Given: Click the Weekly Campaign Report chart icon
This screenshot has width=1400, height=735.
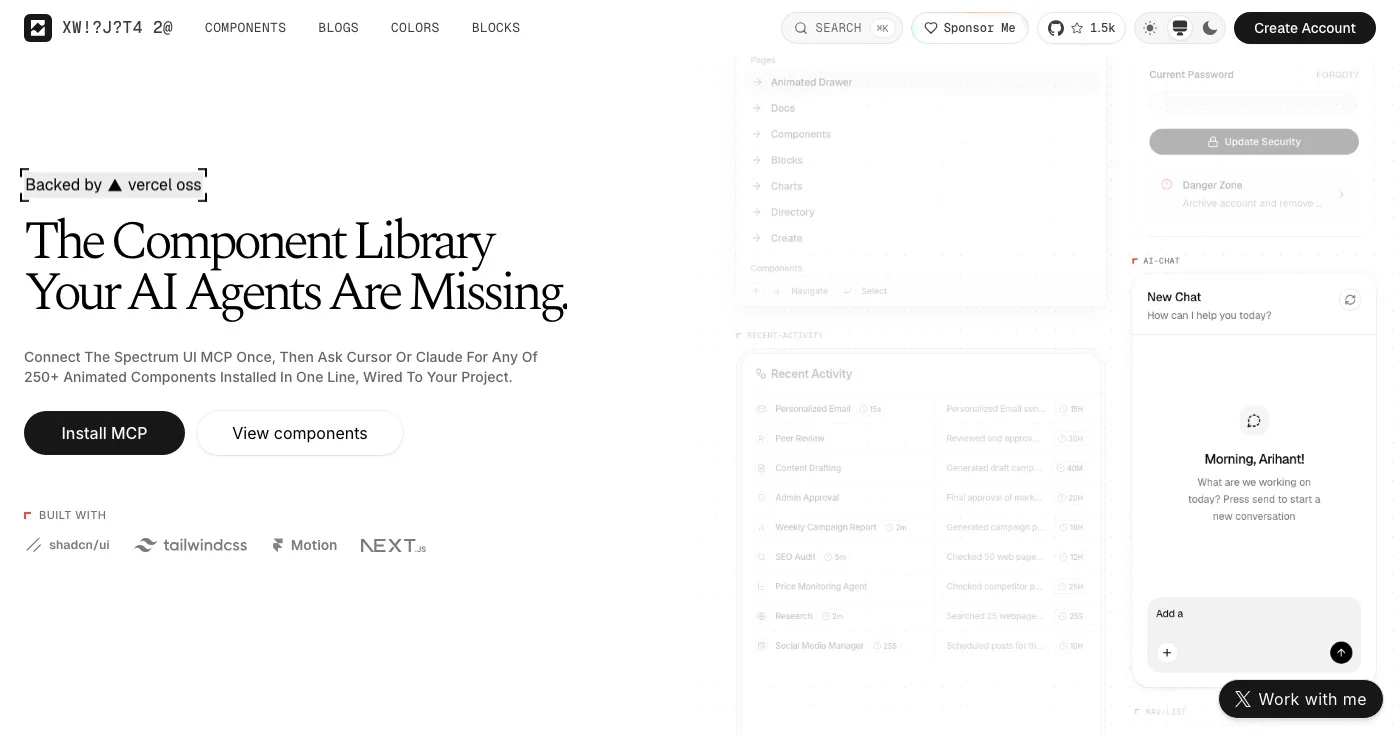Looking at the screenshot, I should click(x=762, y=527).
